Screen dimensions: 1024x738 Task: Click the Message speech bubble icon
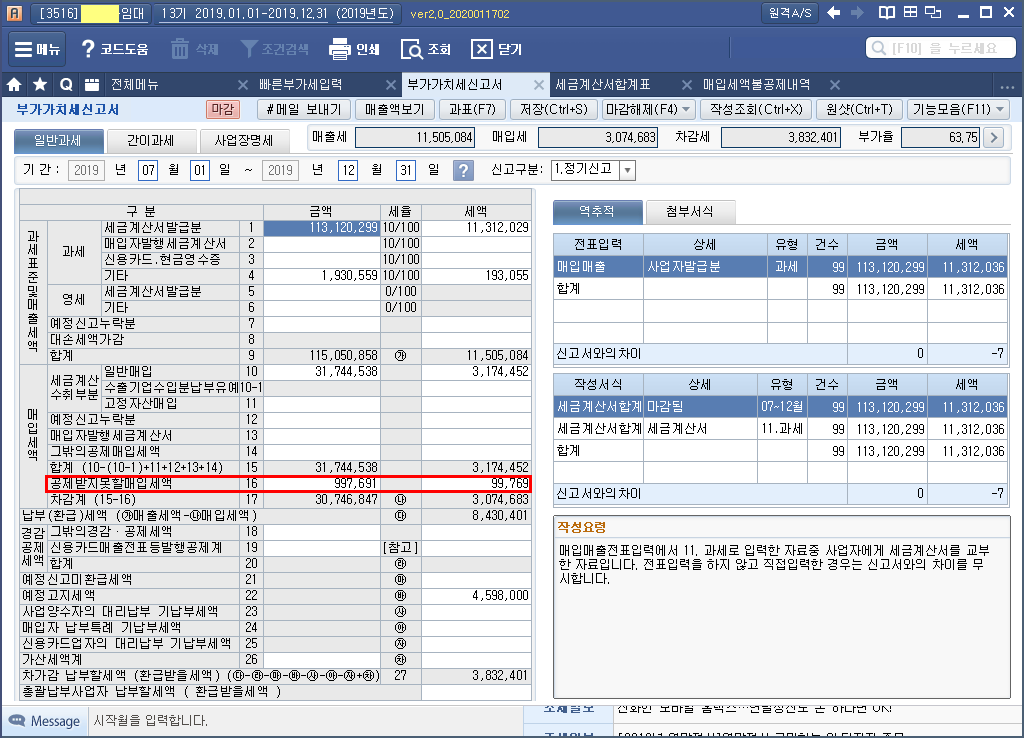(16, 721)
